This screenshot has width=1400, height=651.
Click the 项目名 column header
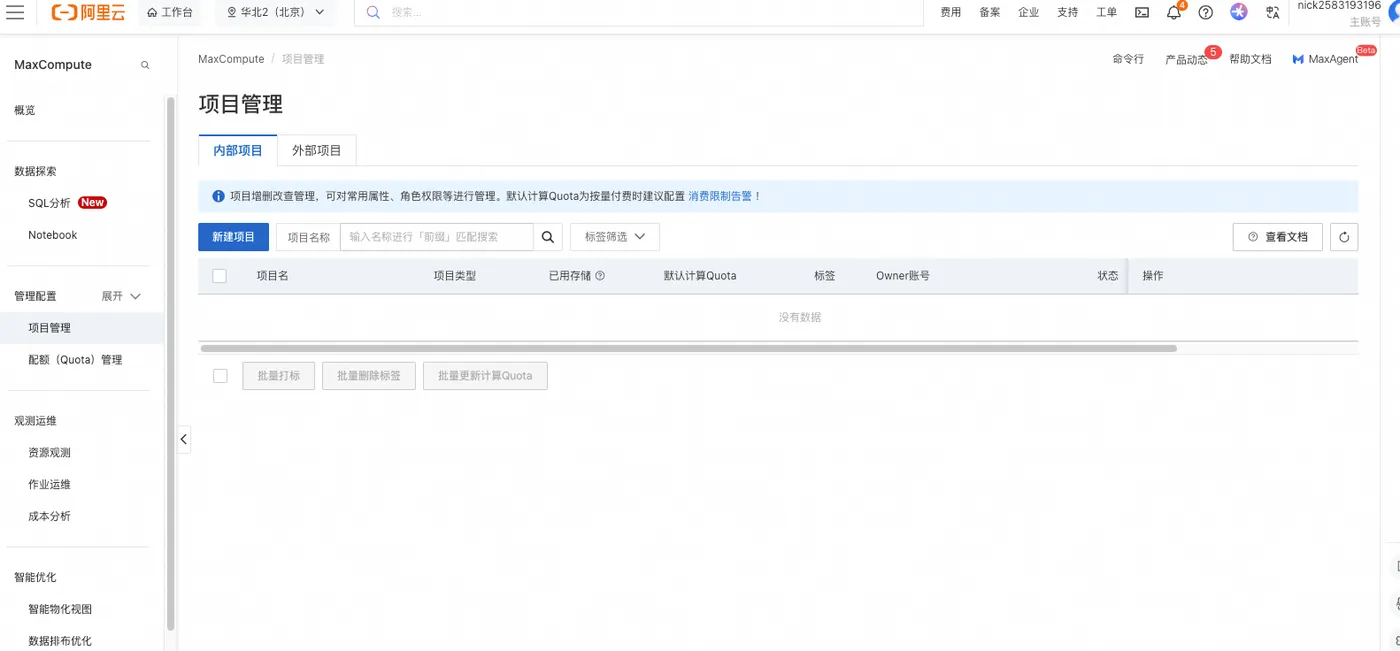coord(273,276)
